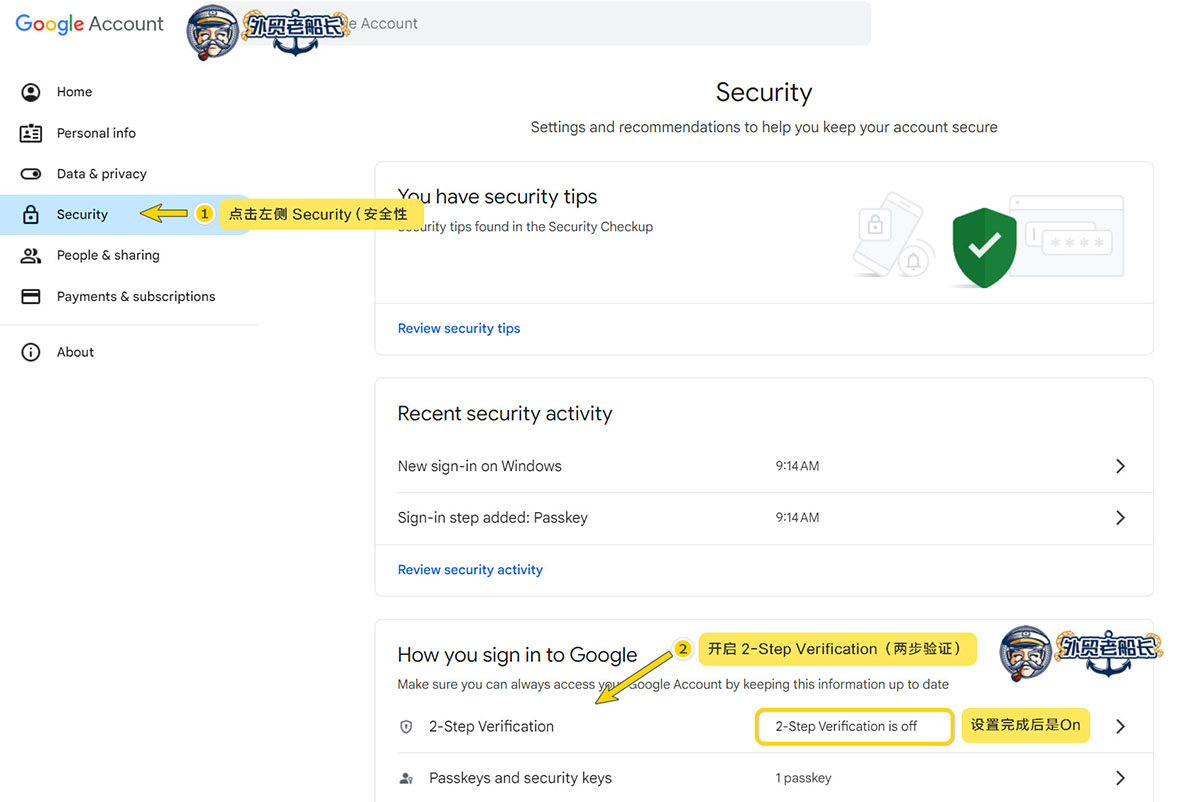Click the People & sharing icon

coord(31,256)
